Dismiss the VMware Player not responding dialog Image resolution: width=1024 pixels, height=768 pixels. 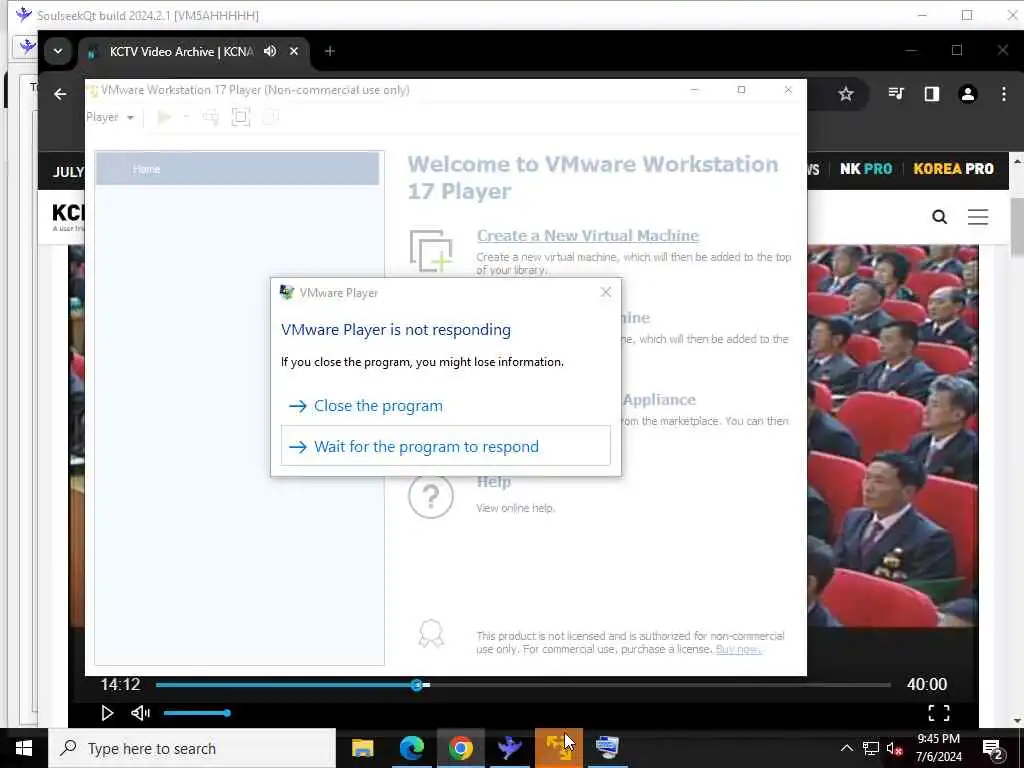coord(605,292)
